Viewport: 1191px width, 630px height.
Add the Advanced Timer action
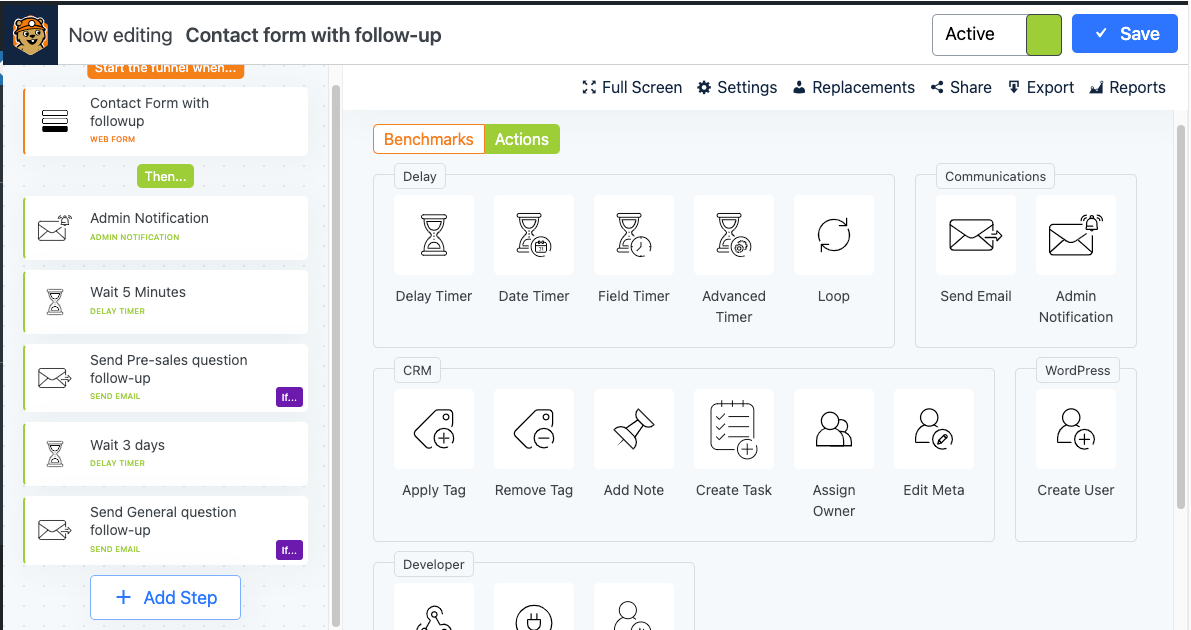(734, 235)
